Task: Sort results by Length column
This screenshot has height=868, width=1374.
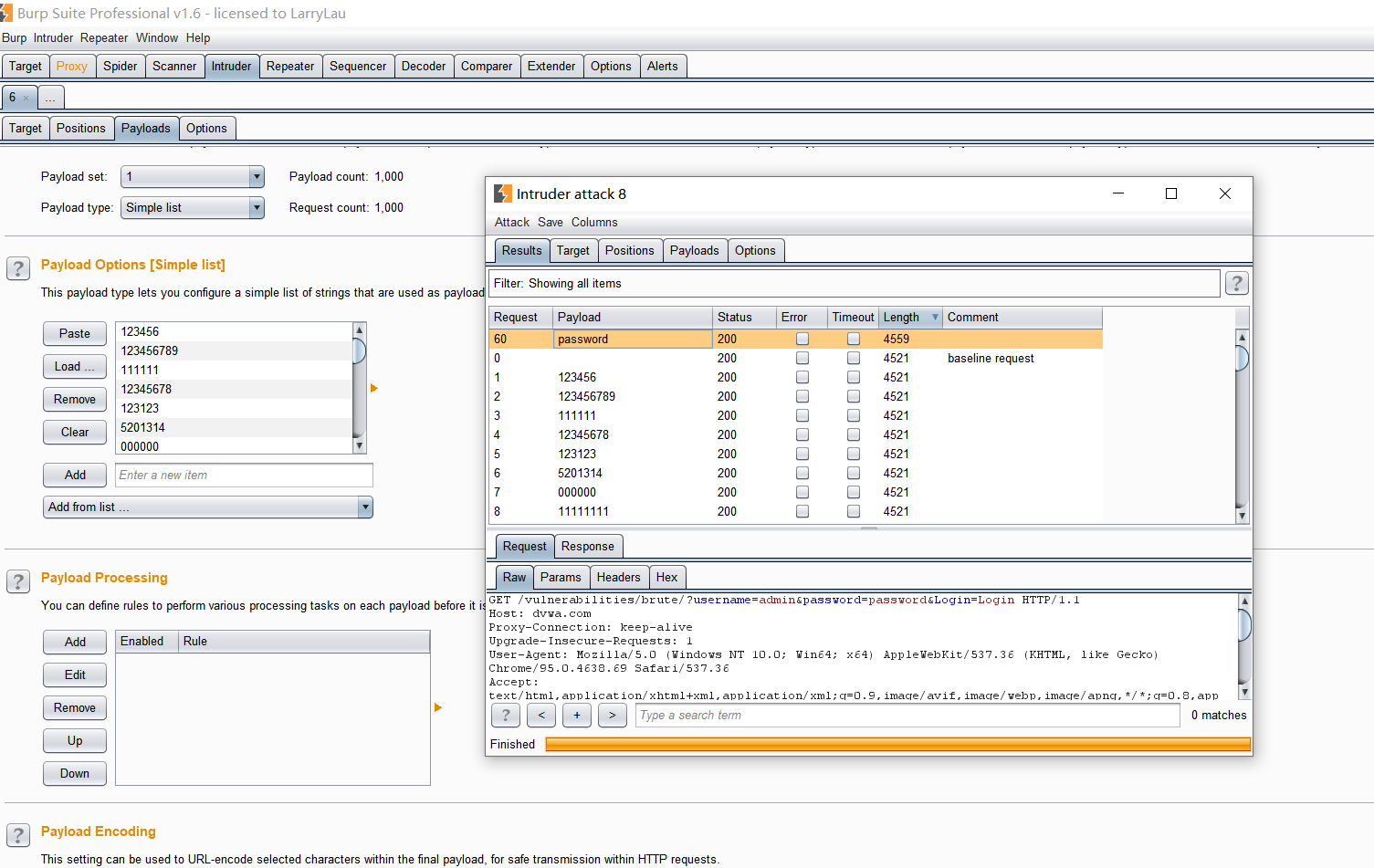Action: [x=910, y=317]
